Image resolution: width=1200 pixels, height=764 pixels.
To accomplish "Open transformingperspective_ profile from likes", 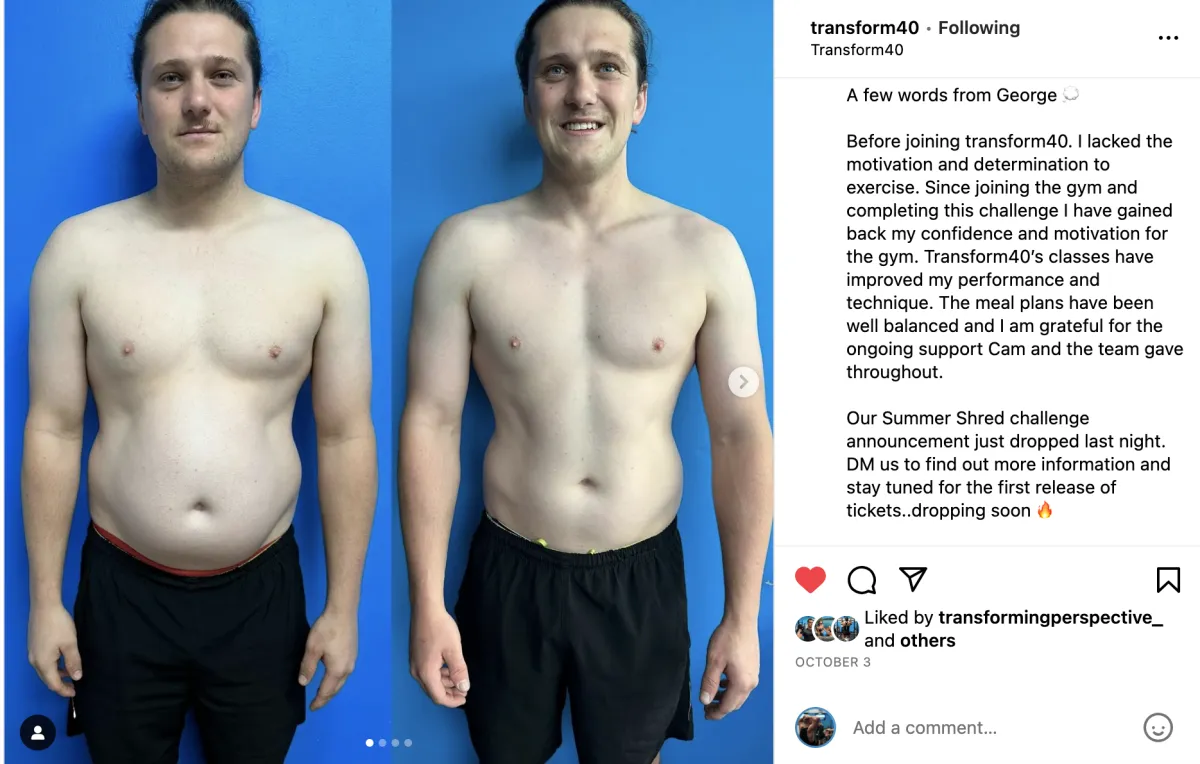I will [1051, 618].
